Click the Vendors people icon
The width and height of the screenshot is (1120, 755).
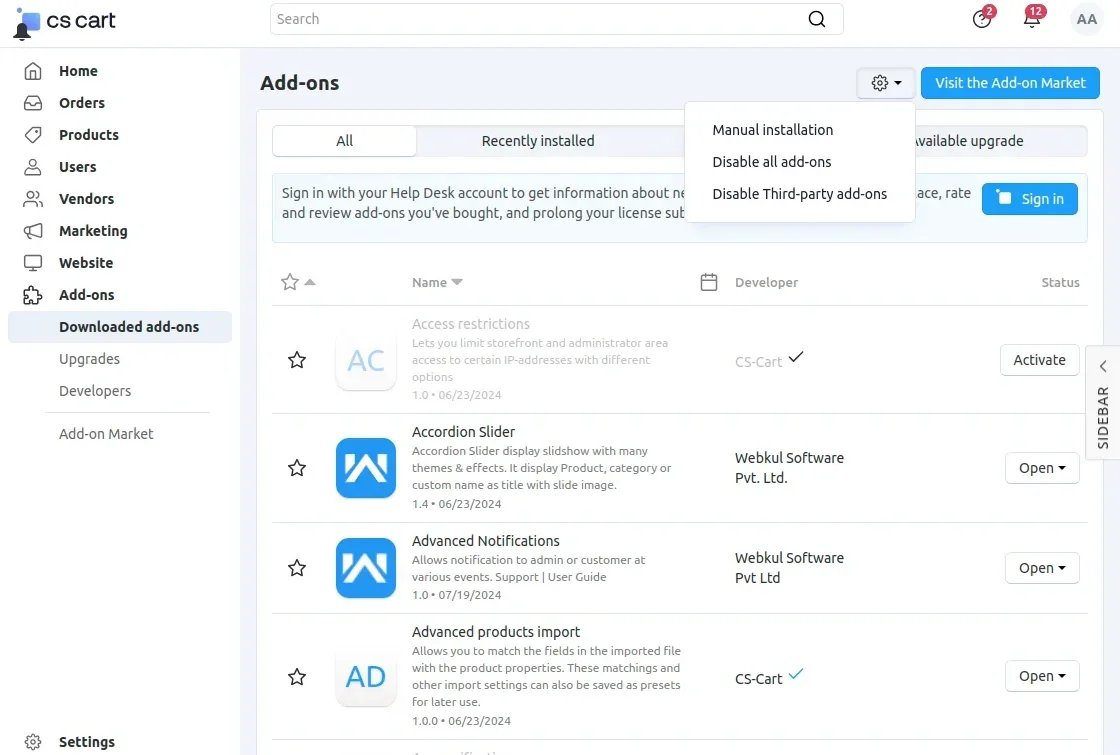[33, 199]
